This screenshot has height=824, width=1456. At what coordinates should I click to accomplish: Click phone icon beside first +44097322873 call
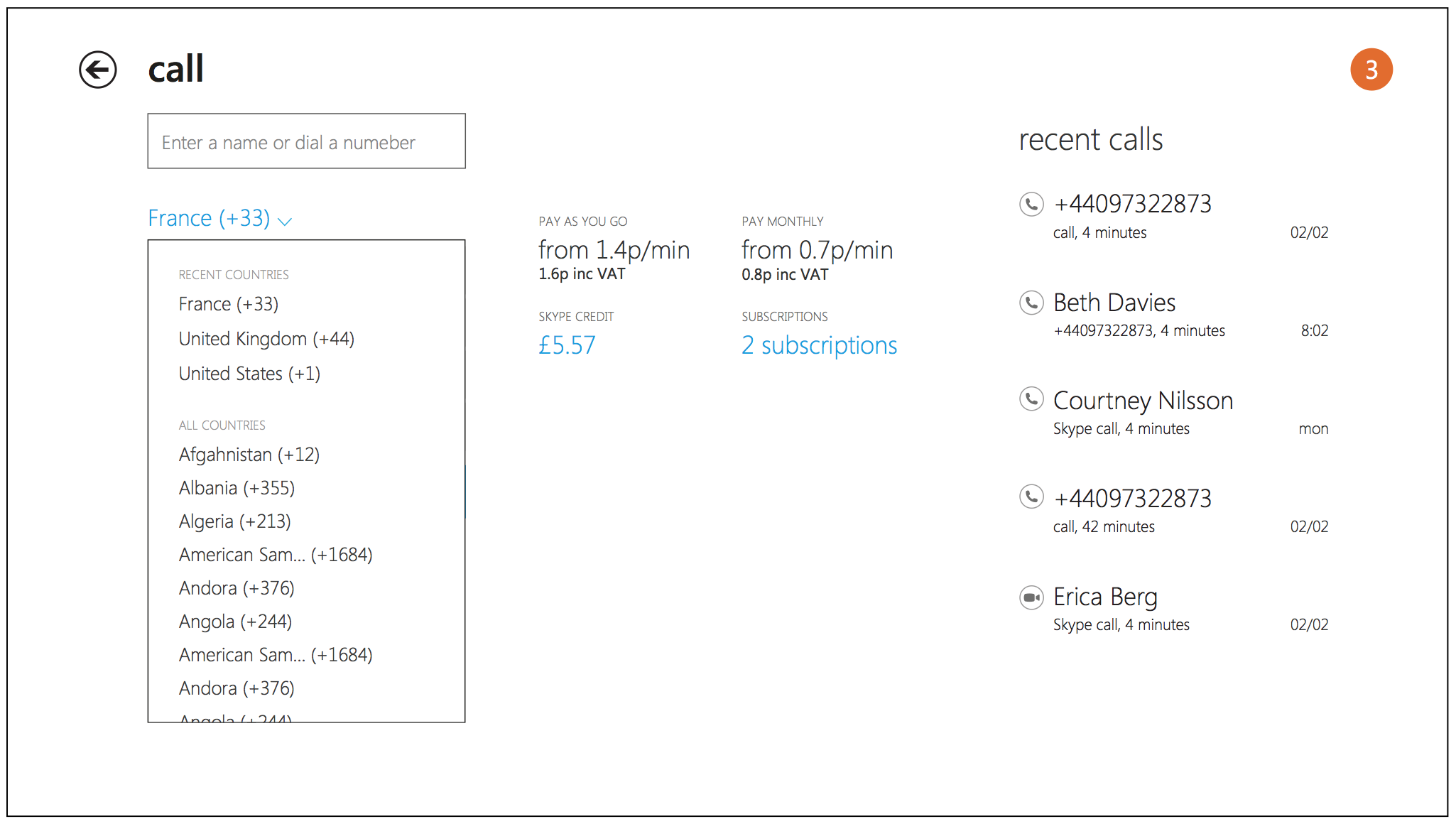(x=1031, y=205)
